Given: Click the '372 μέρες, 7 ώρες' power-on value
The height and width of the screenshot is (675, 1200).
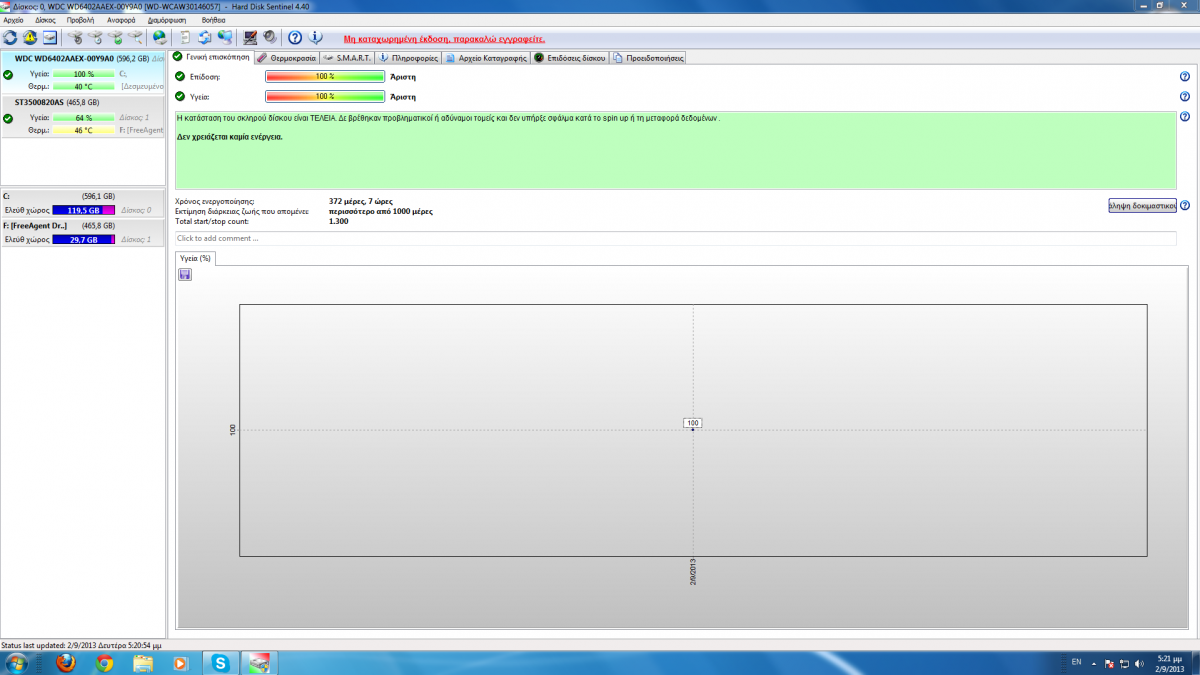Looking at the screenshot, I should pos(360,202).
